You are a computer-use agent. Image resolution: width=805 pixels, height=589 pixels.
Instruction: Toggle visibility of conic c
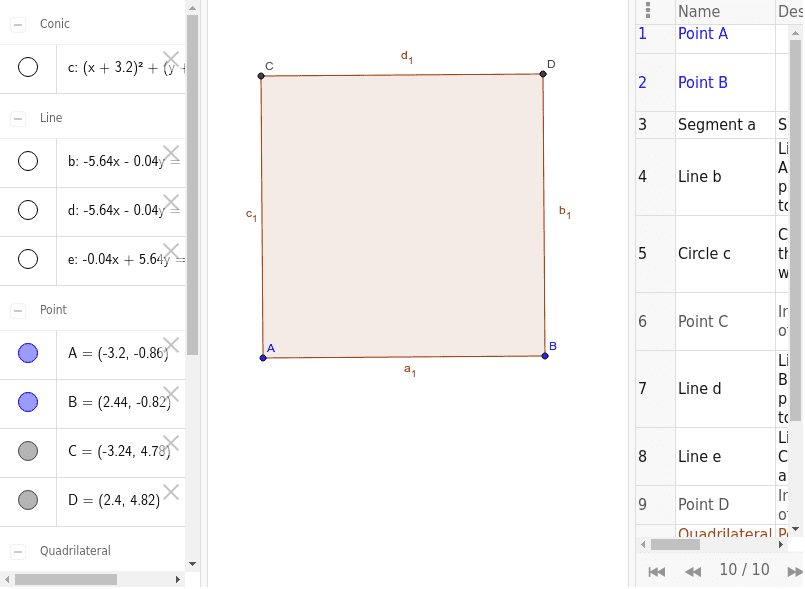point(28,67)
